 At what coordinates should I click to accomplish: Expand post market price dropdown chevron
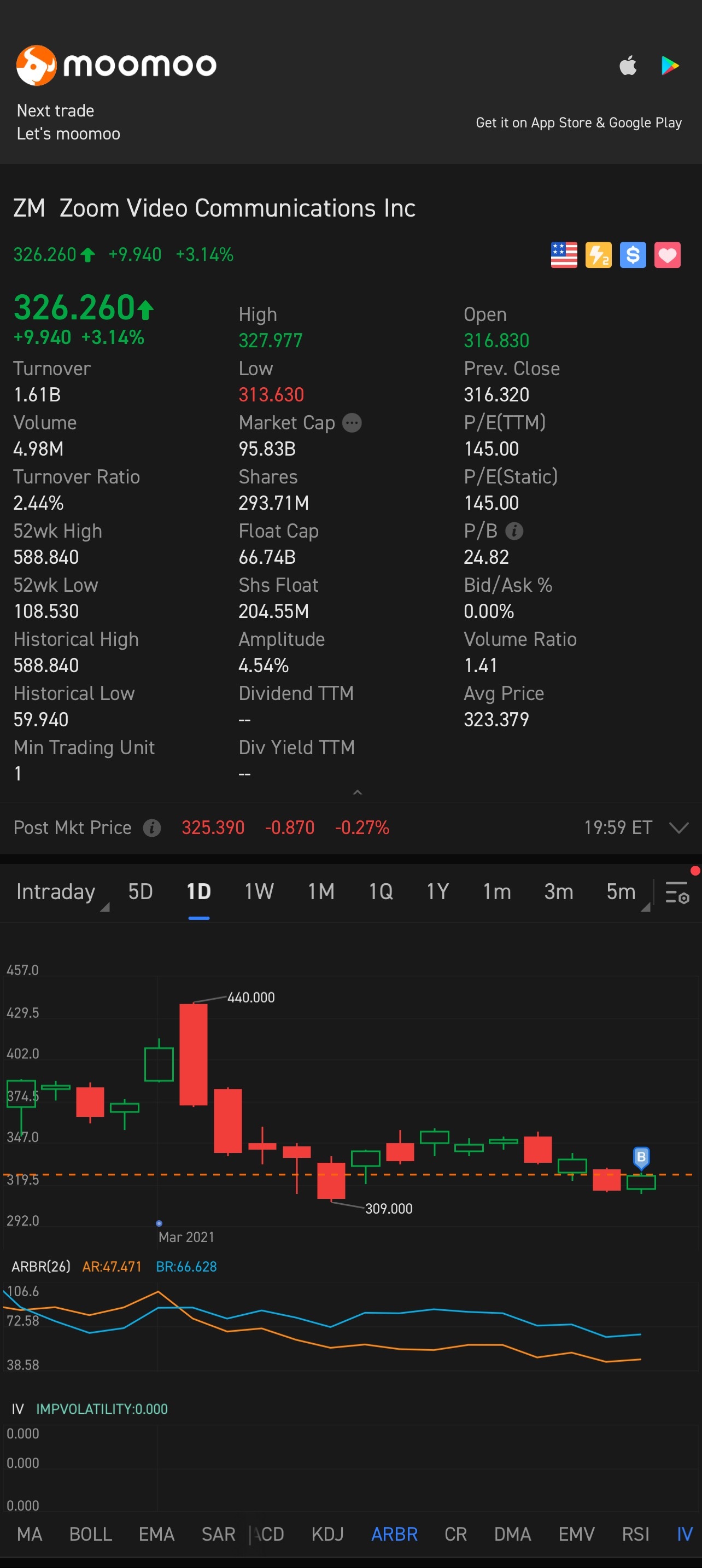coord(678,828)
